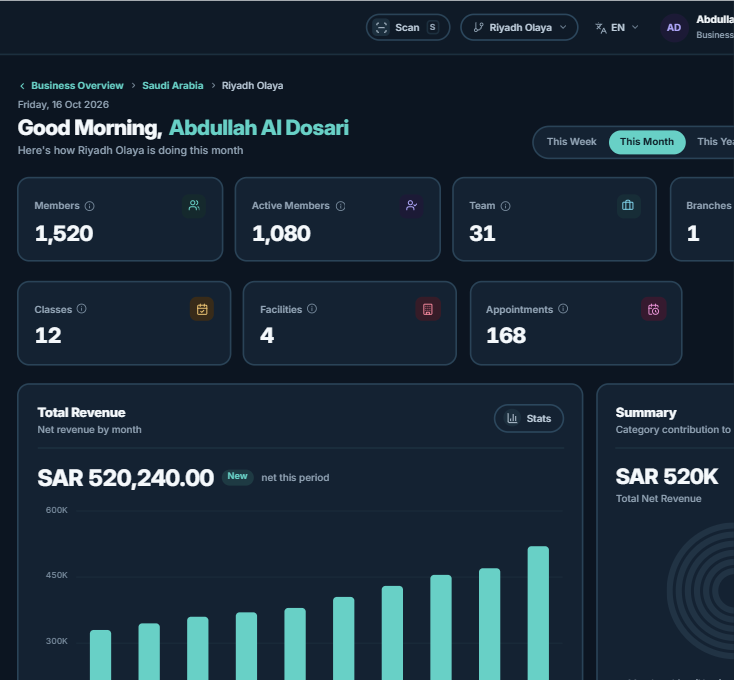Click the S shortcut key badge
This screenshot has height=680, width=734.
(433, 27)
